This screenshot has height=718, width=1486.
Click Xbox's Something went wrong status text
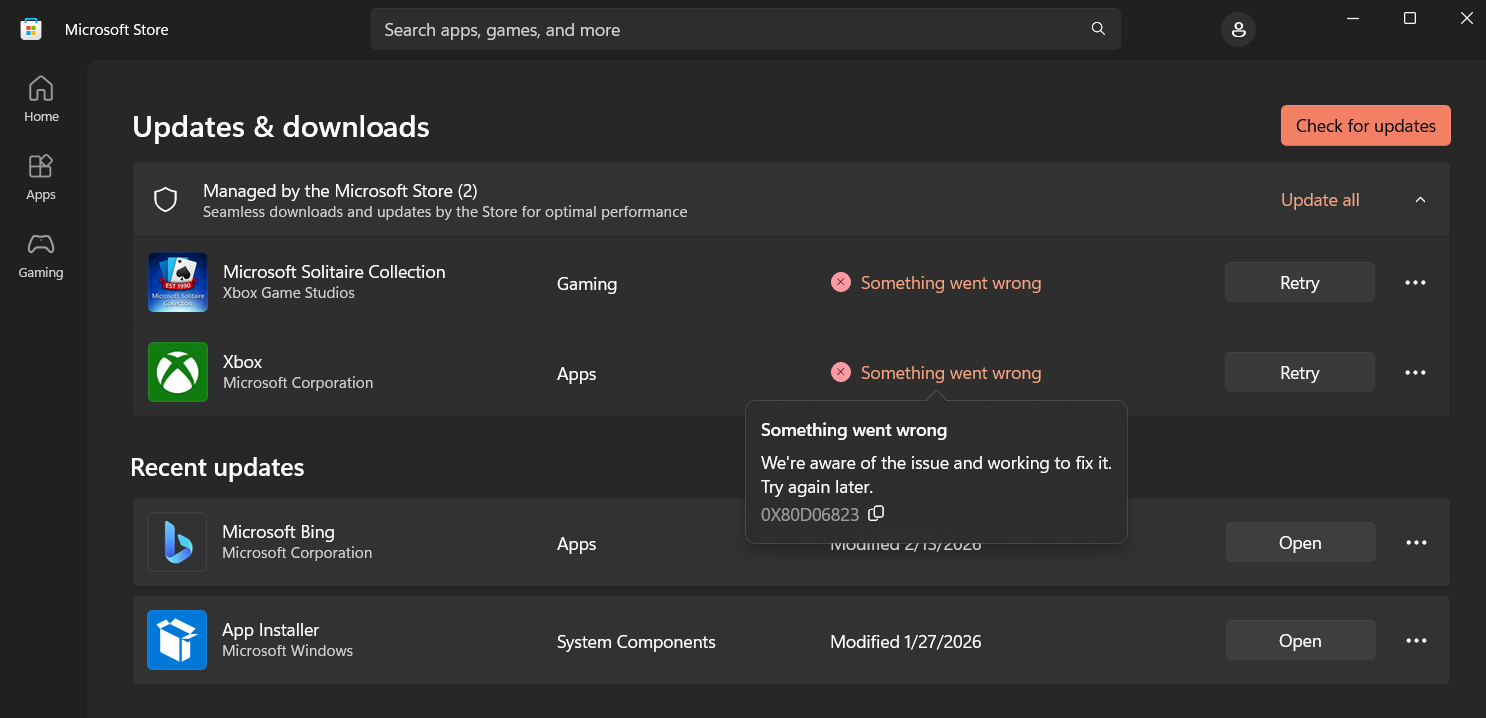pos(951,373)
